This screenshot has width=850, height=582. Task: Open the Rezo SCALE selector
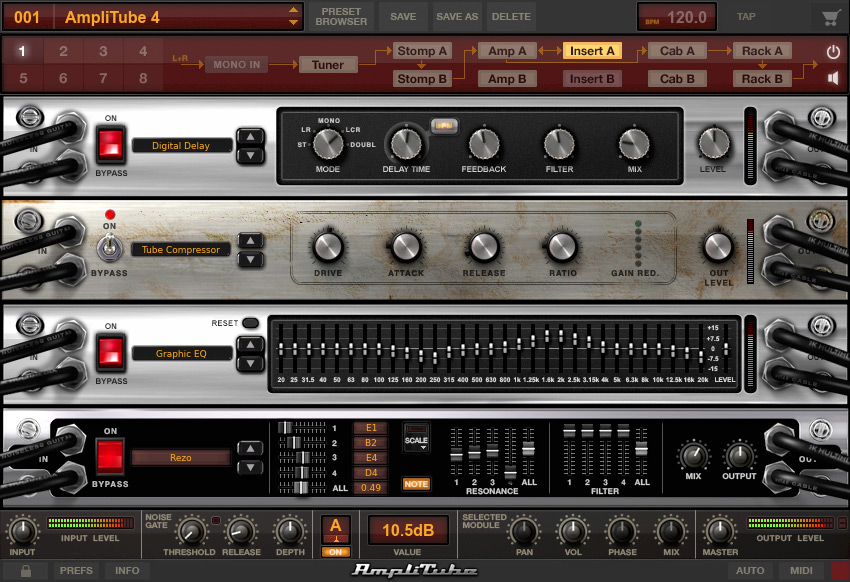click(x=416, y=438)
